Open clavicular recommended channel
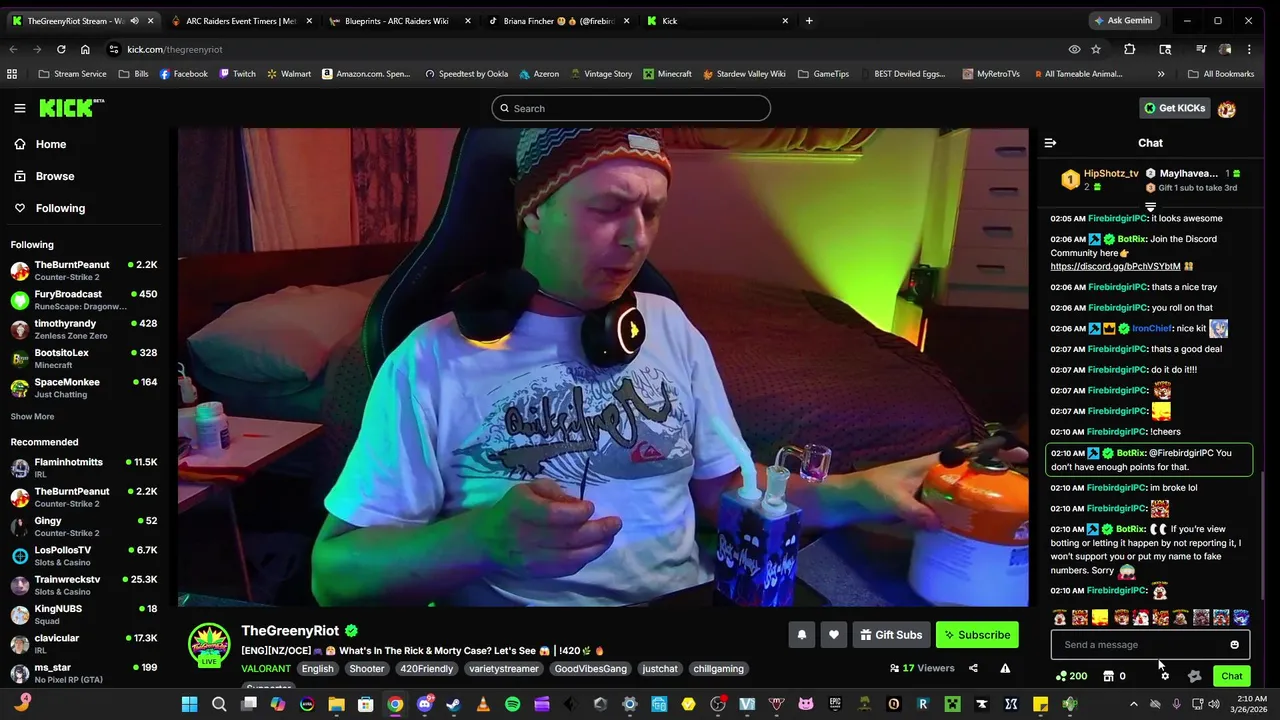Viewport: 1280px width, 720px height. point(84,643)
